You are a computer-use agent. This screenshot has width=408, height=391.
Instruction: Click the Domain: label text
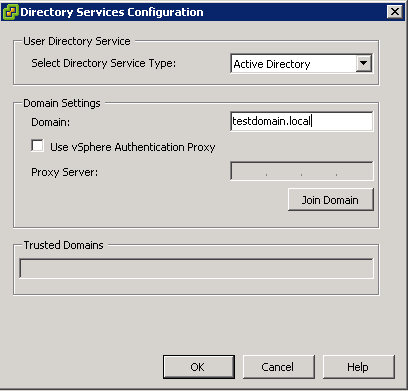click(x=51, y=122)
